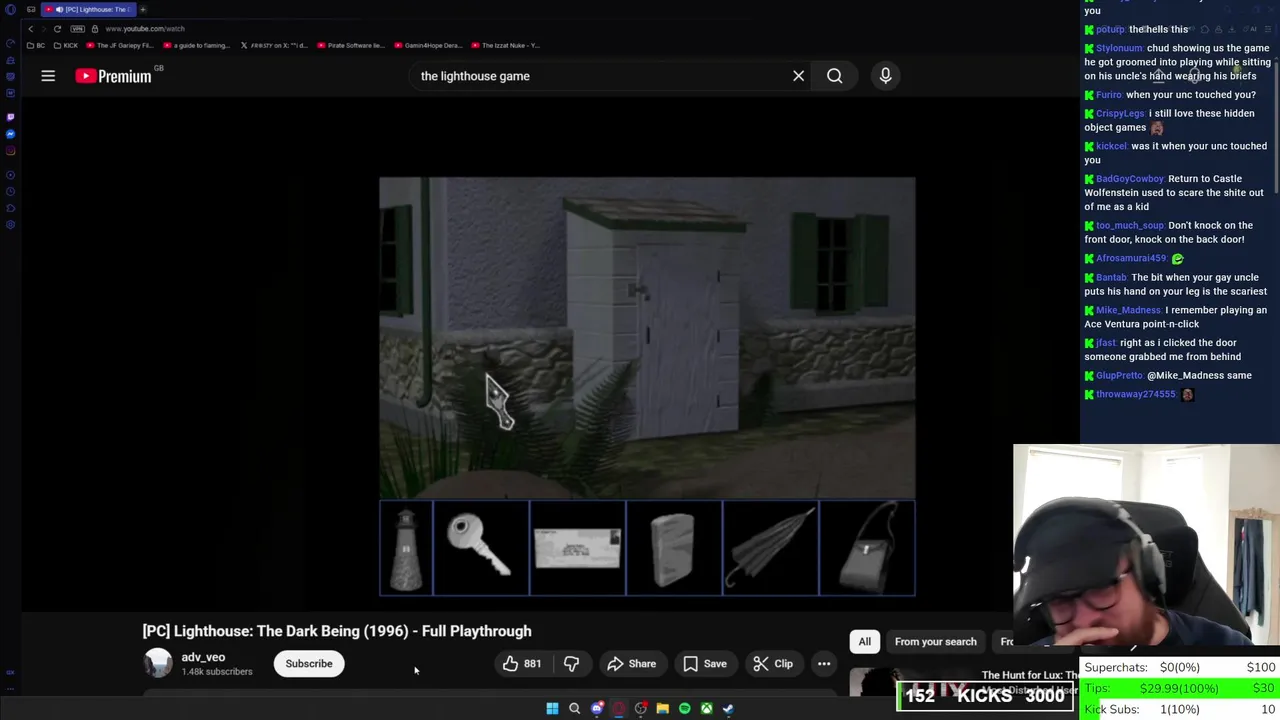Open the FROSTY on X bookmark
Image resolution: width=1280 pixels, height=720 pixels.
275,45
